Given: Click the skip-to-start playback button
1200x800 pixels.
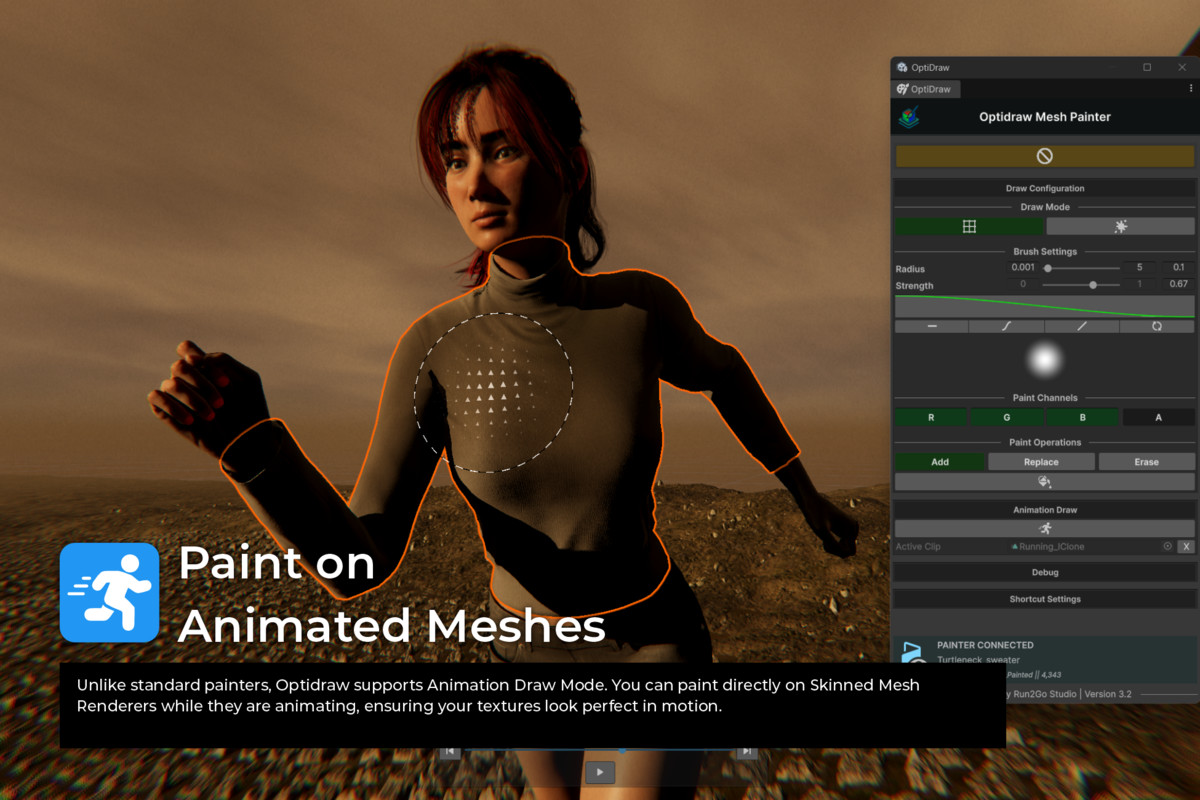Looking at the screenshot, I should tap(450, 752).
